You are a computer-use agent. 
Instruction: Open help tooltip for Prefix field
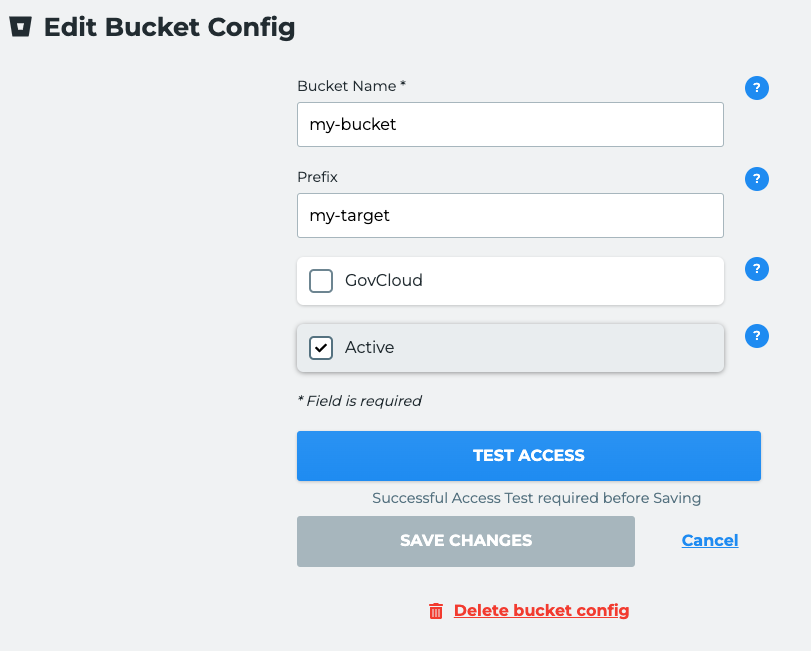(x=757, y=179)
